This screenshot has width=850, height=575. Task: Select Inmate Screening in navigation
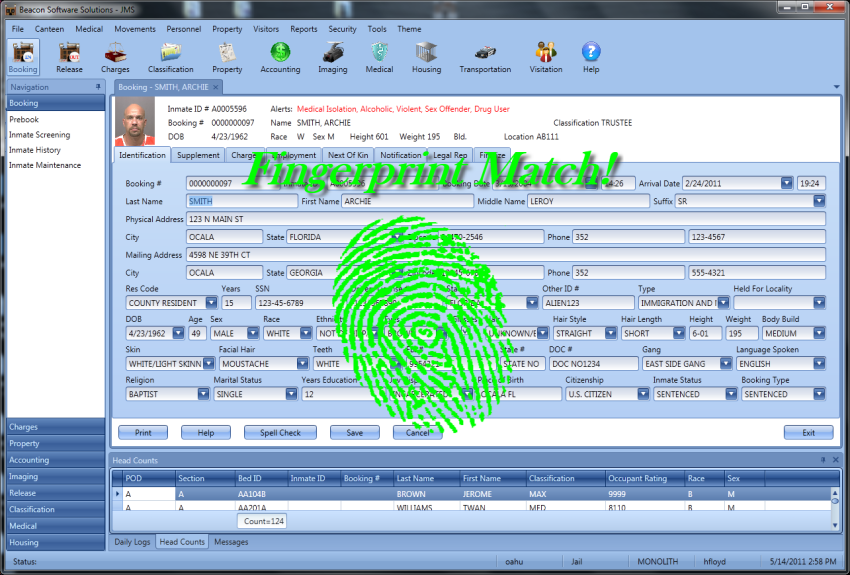tap(40, 135)
